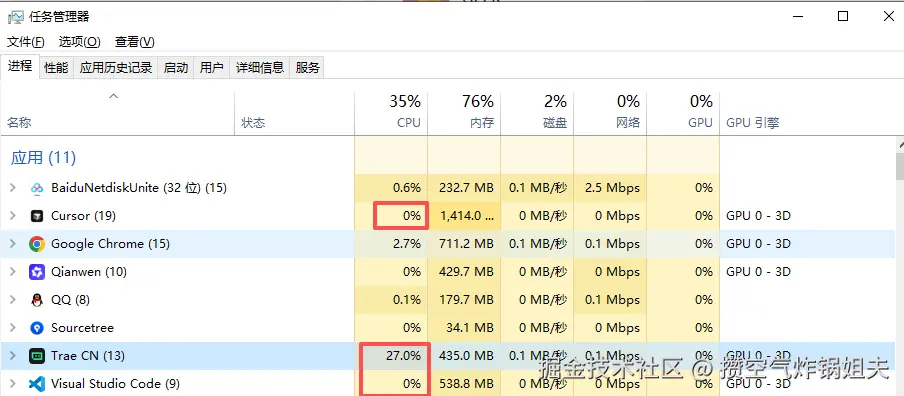Expand the Qianwen (10) process group
Viewport: 904px width, 396px height.
pyautogui.click(x=13, y=272)
